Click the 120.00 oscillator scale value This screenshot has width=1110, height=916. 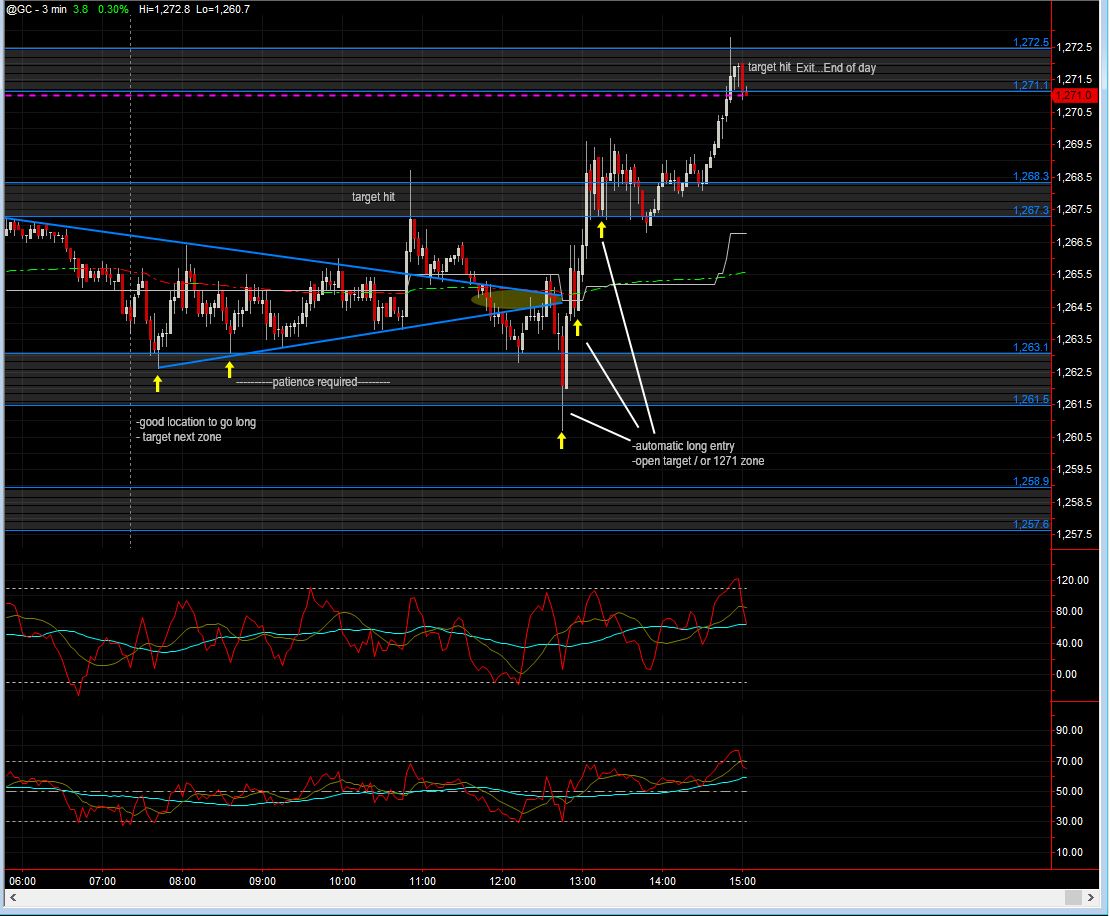[1072, 580]
